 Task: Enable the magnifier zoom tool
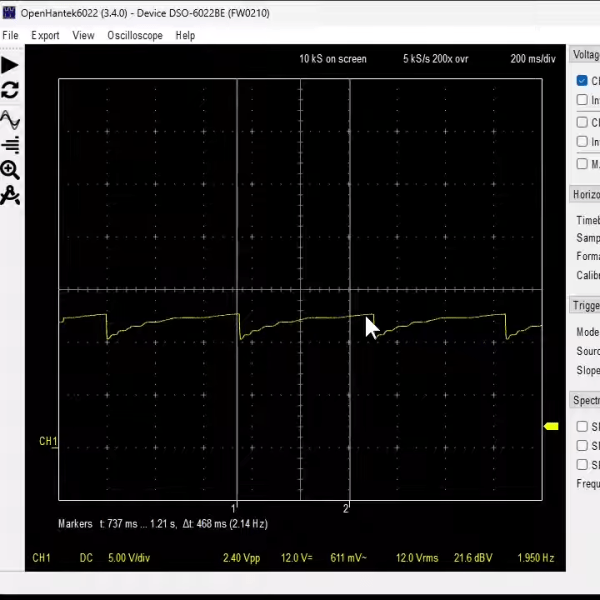10,170
